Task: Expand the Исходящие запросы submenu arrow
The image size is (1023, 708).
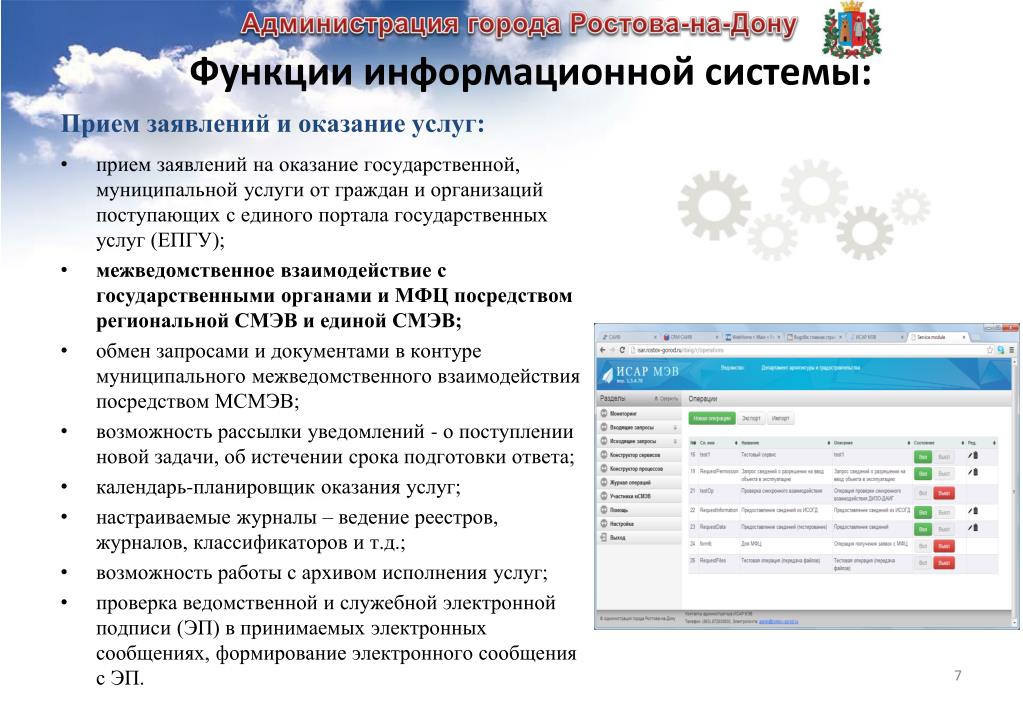Action: pyautogui.click(x=675, y=442)
